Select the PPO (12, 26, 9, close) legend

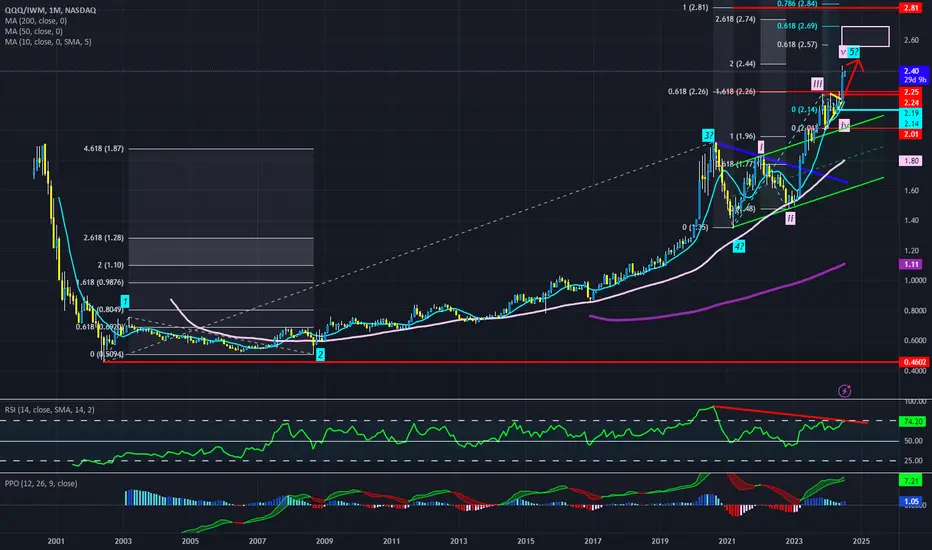click(41, 483)
